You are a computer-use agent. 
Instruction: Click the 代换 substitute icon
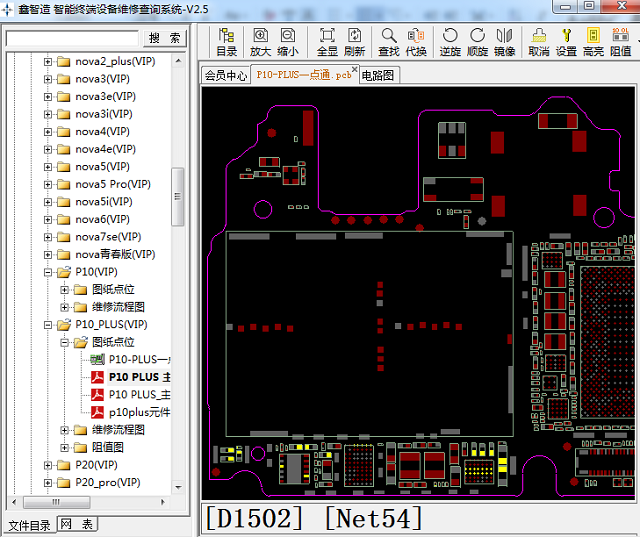[x=416, y=42]
